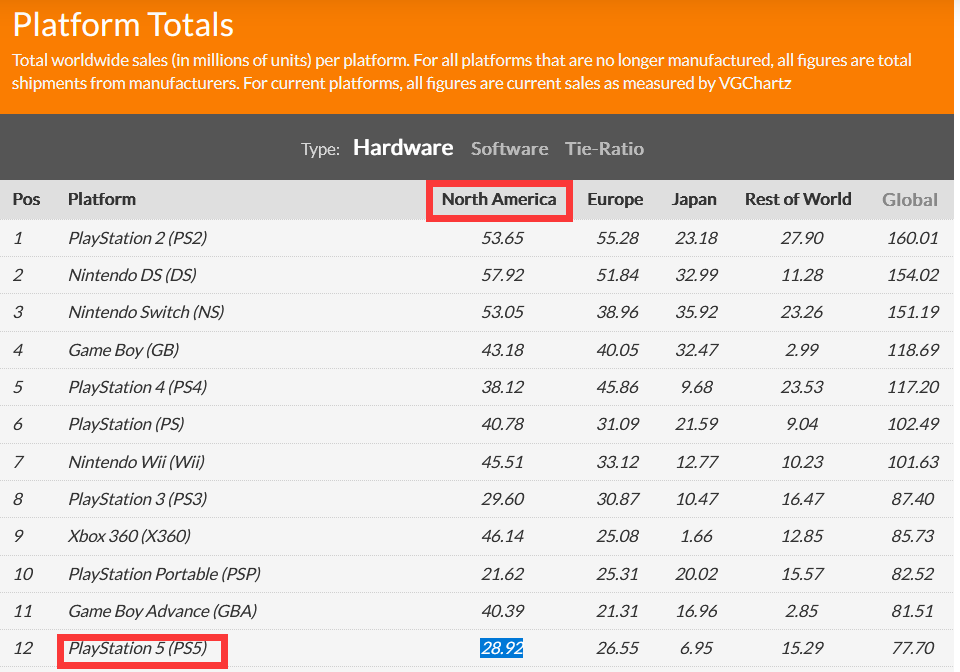The image size is (960, 672).
Task: Sort table by Global column
Action: pos(909,200)
